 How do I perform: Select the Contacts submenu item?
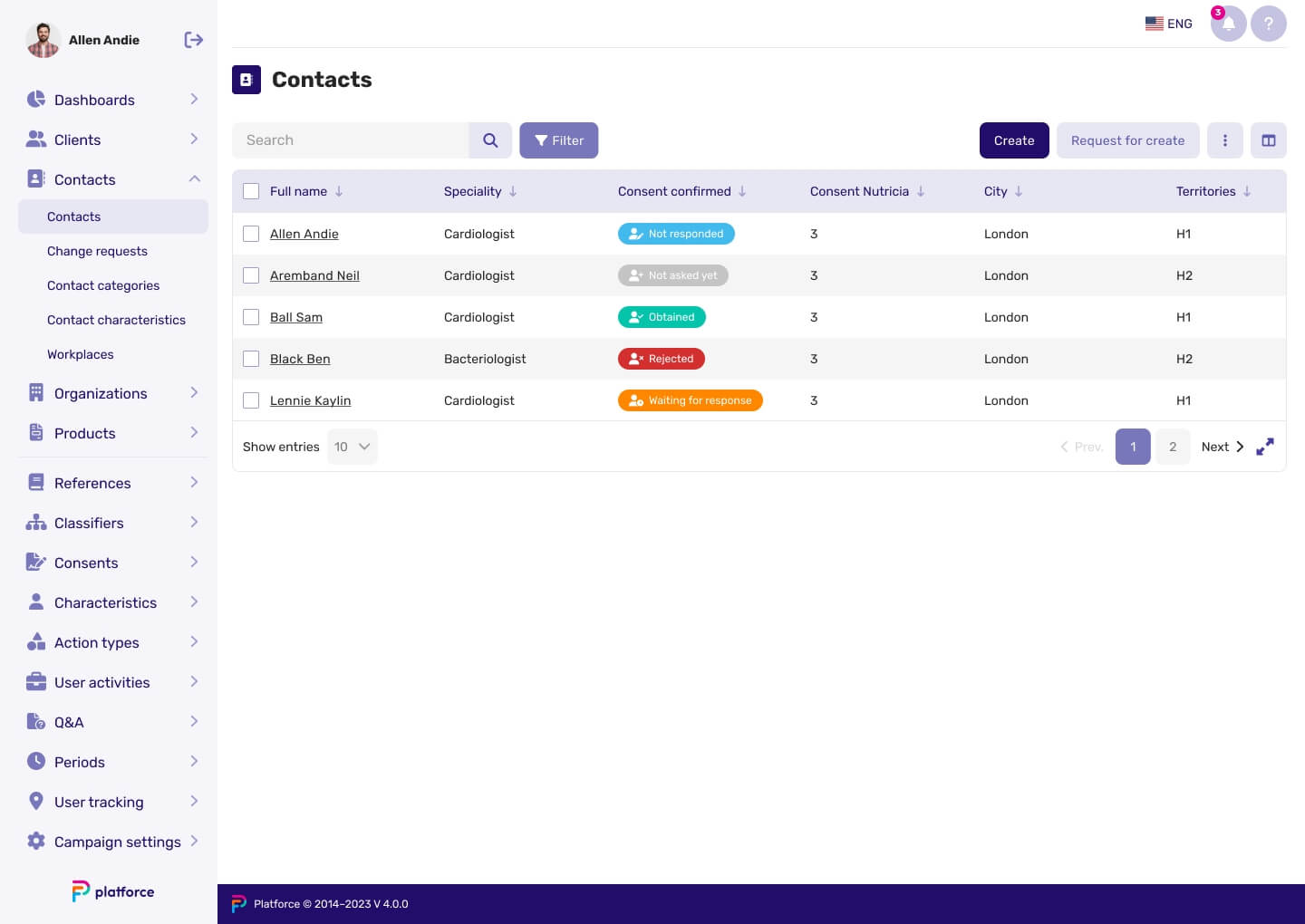pyautogui.click(x=113, y=217)
